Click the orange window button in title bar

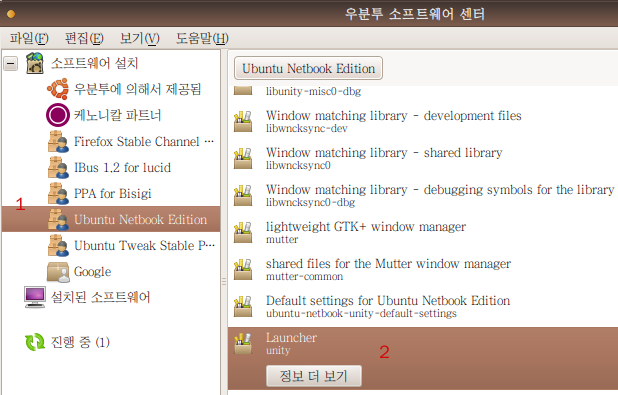pyautogui.click(x=11, y=14)
